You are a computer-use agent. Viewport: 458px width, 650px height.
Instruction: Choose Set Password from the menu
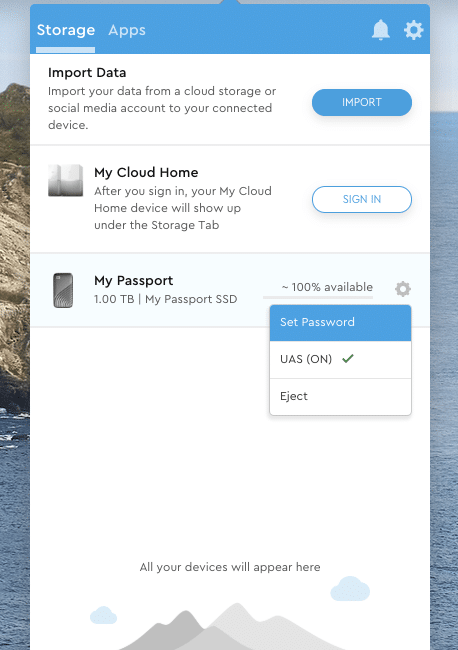click(340, 323)
